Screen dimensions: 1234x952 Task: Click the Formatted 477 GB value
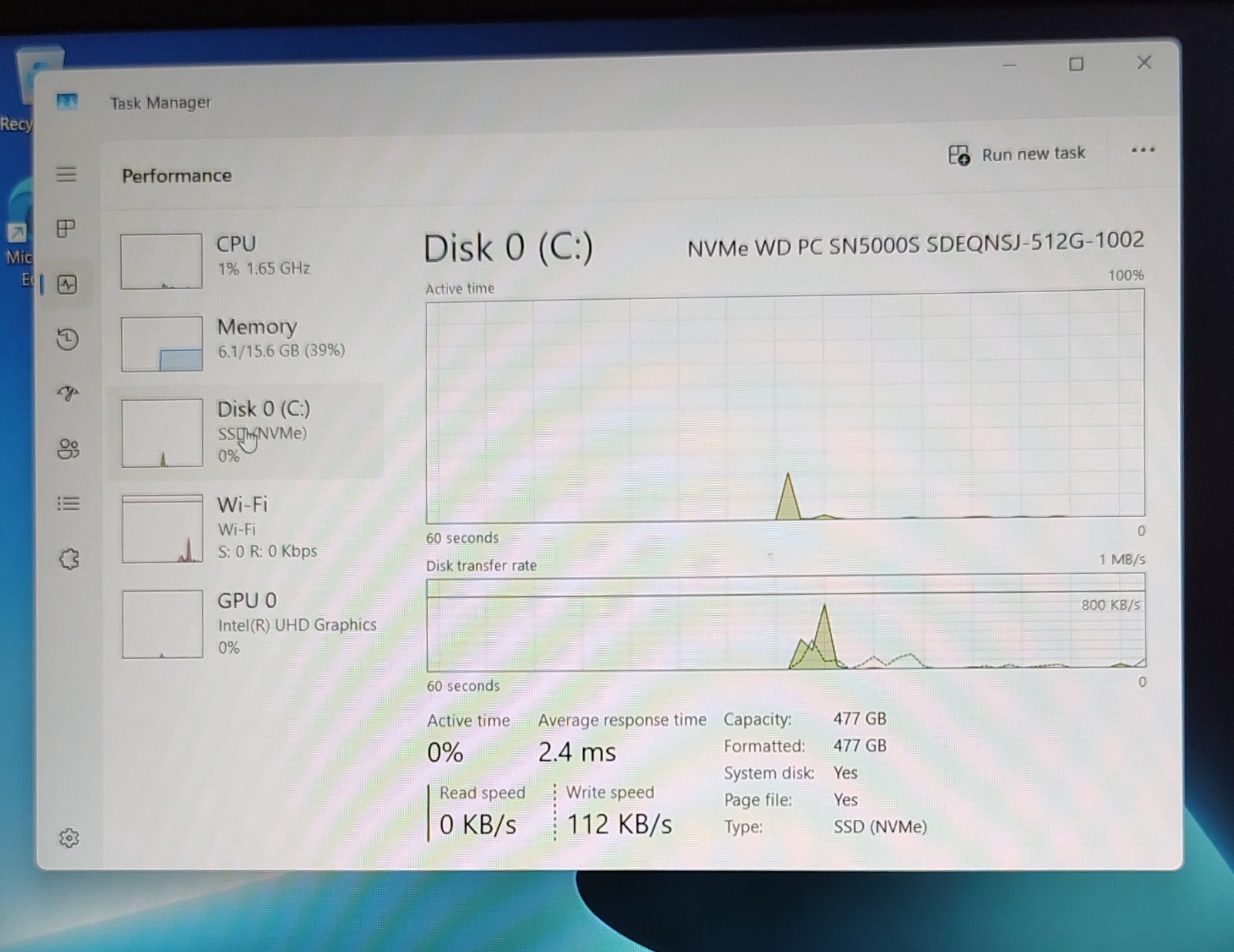860,745
